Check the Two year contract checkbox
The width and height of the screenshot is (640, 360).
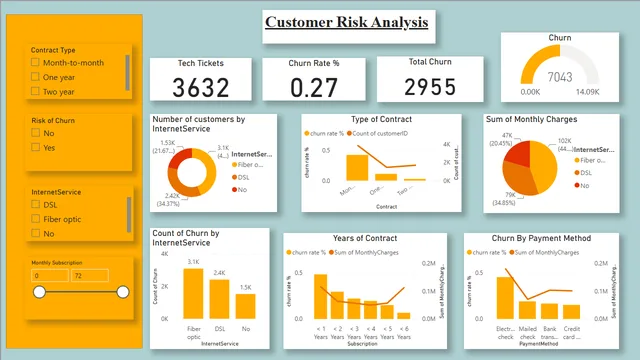35,91
